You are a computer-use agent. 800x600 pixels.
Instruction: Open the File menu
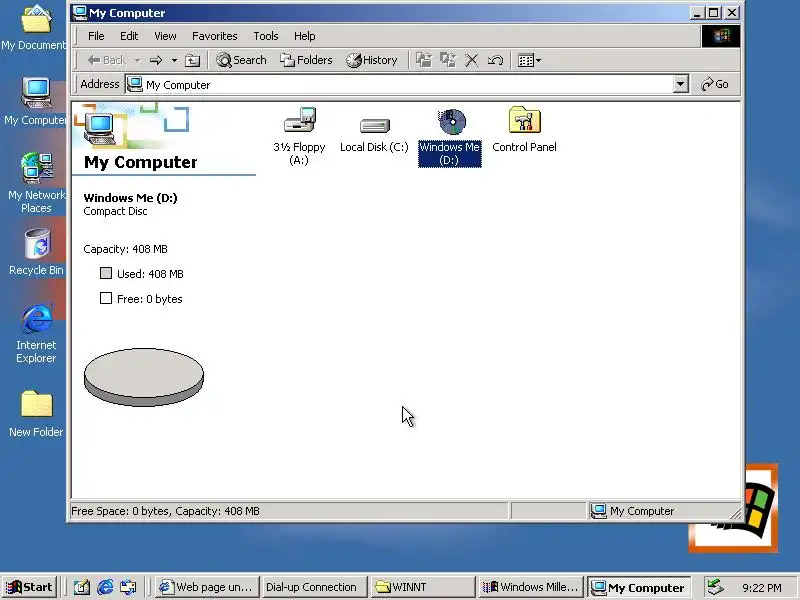(x=96, y=36)
